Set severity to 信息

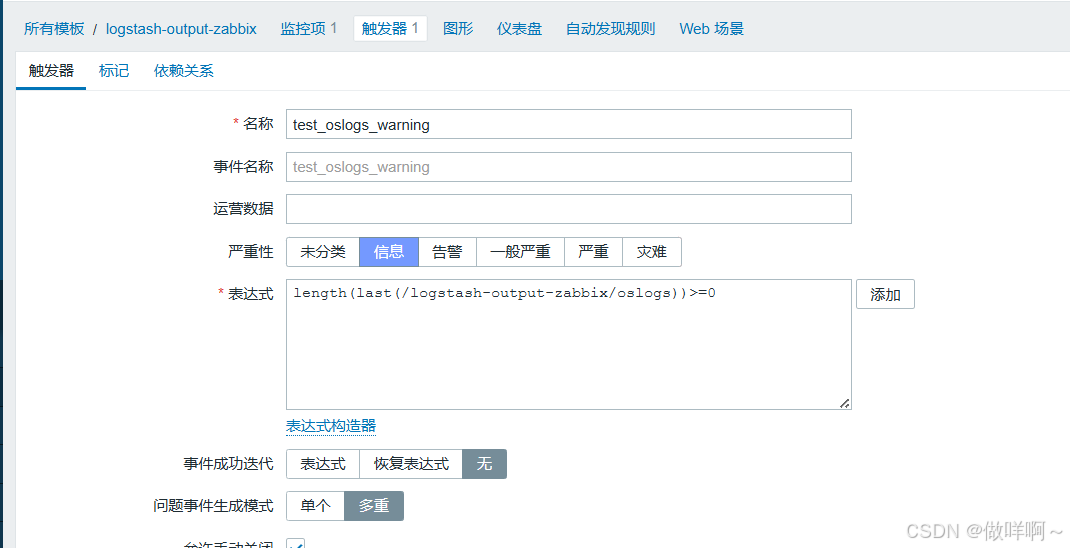click(389, 252)
